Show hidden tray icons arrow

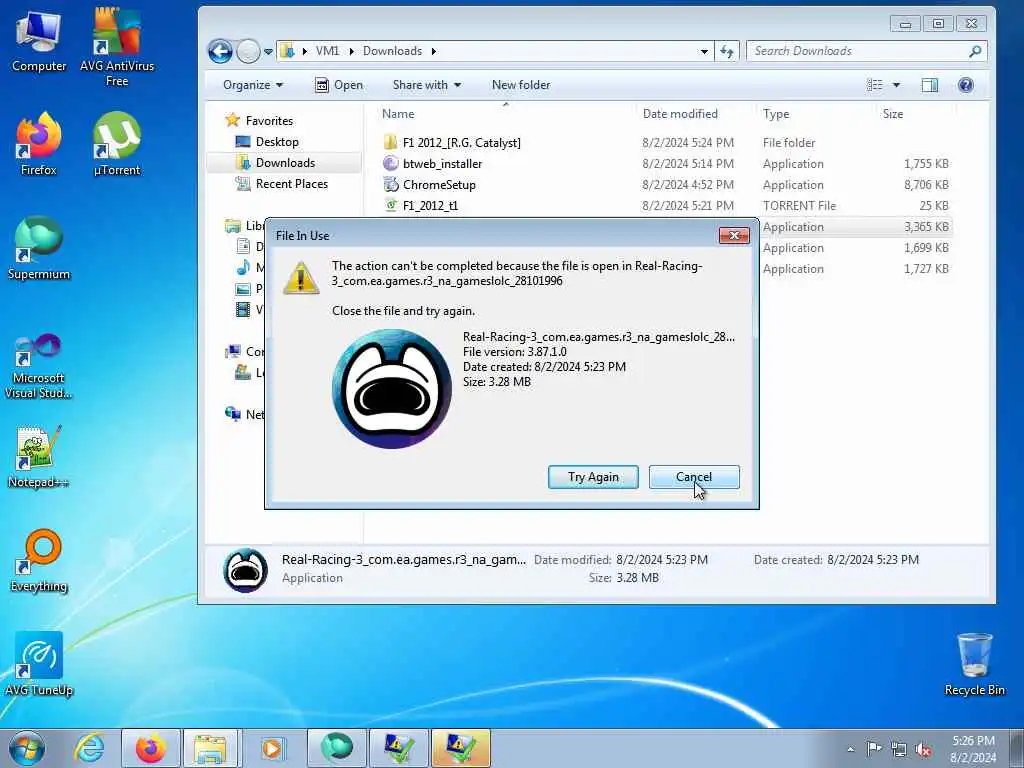pos(850,749)
